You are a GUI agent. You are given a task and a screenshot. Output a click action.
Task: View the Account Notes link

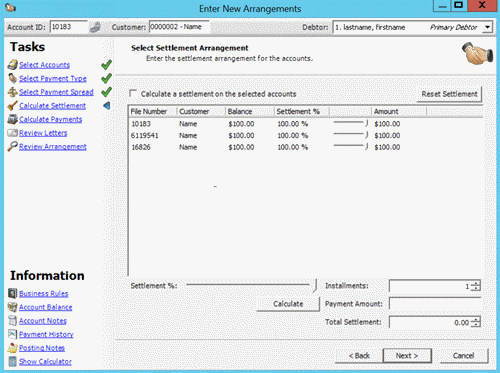point(43,321)
